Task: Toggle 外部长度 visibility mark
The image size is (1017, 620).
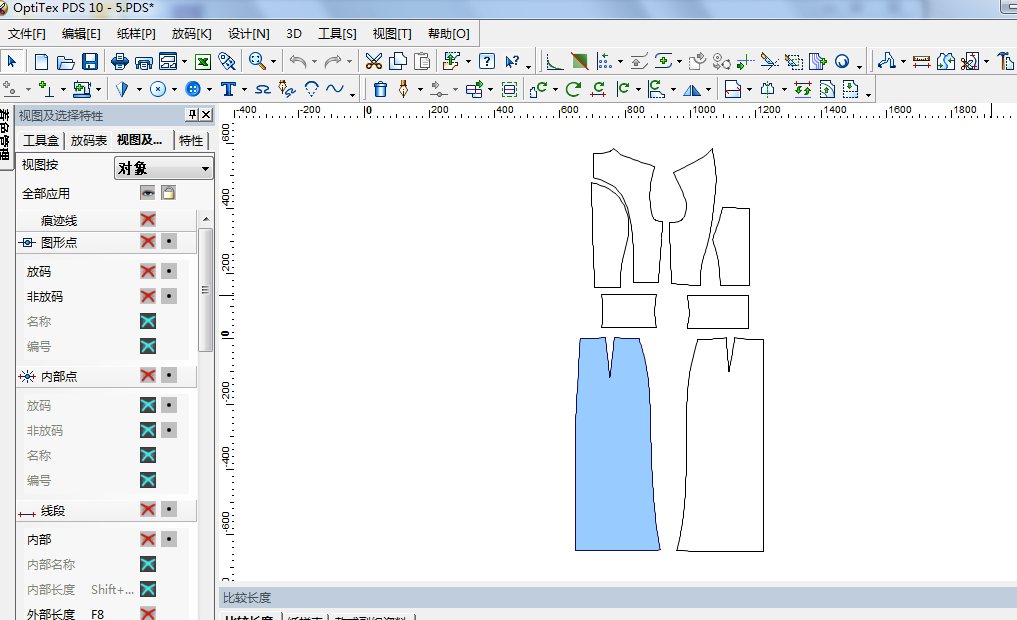Action: coord(148,614)
